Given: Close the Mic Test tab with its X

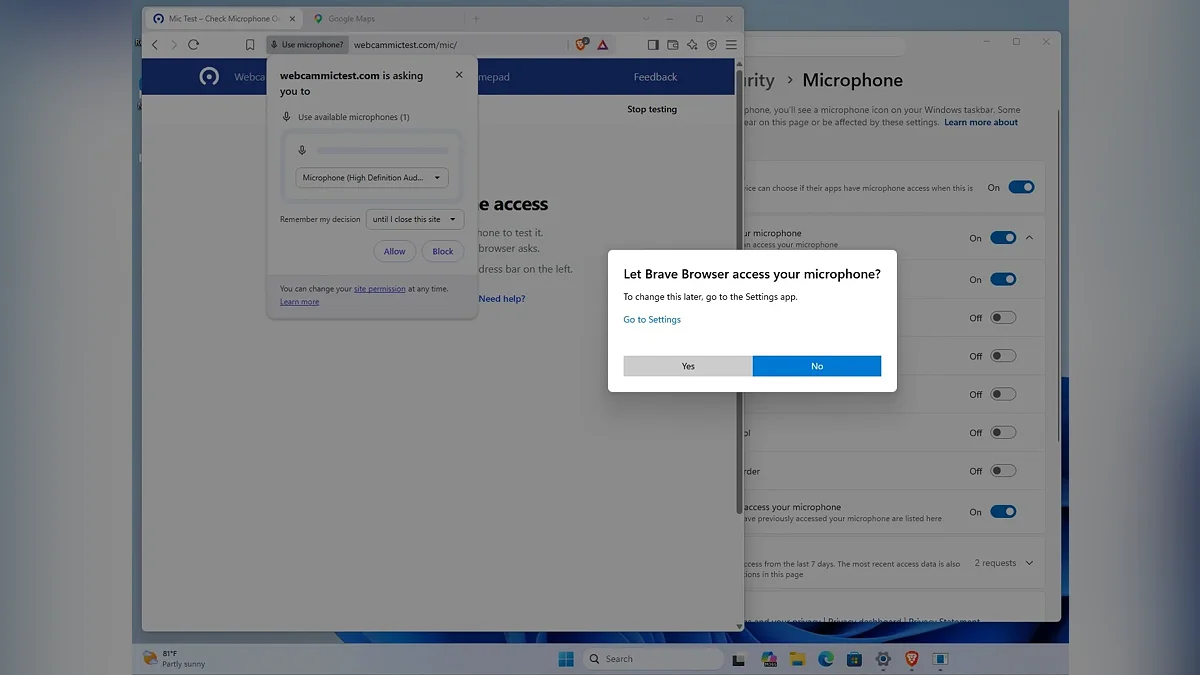Looking at the screenshot, I should click(x=292, y=19).
